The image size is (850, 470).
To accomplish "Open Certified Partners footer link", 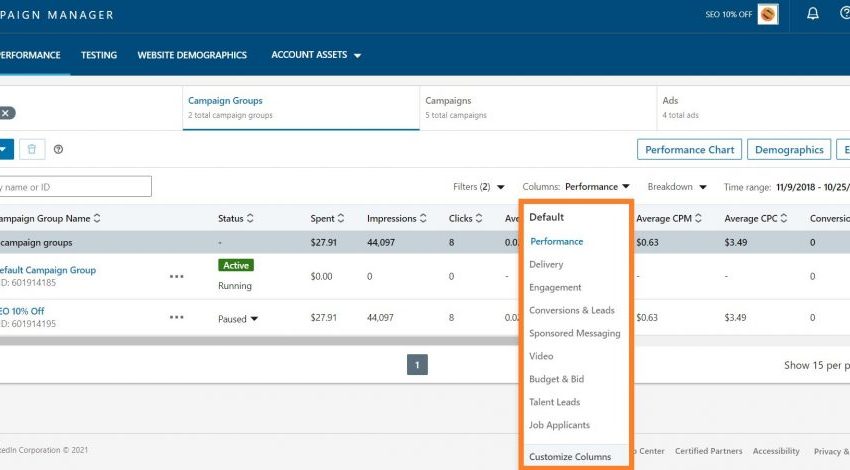I will [708, 451].
